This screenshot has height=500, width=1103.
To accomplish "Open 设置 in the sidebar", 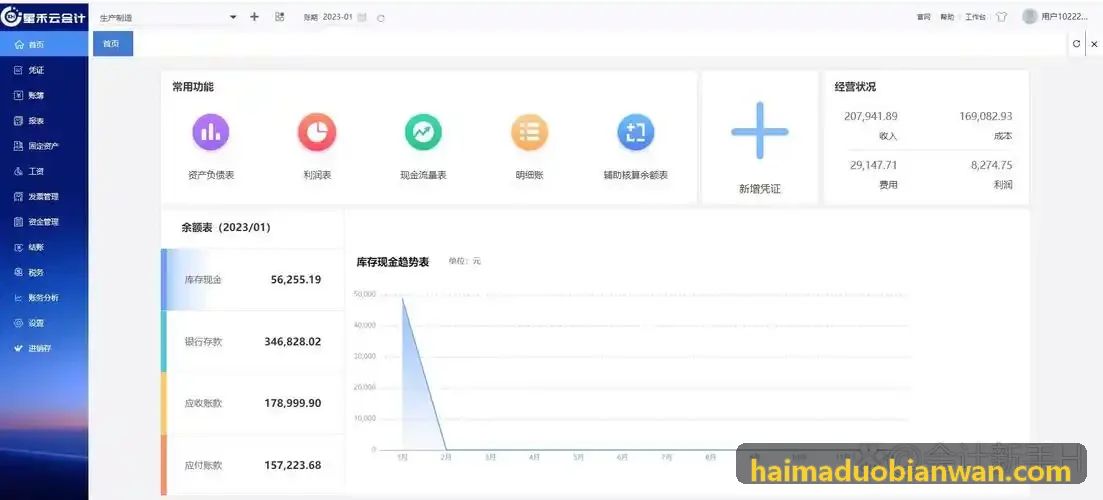I will pyautogui.click(x=44, y=323).
